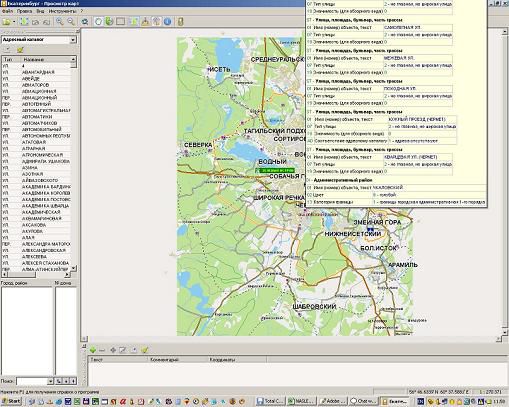Click the move crosshair icon in bottom panel

pyautogui.click(x=113, y=350)
